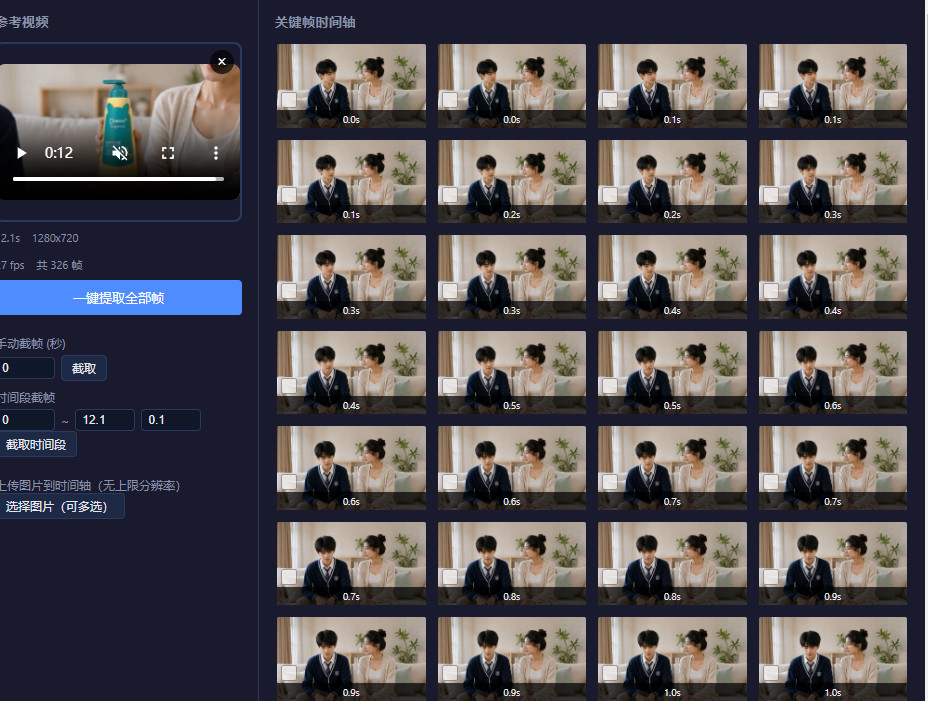Select the second 0.8s keyframe thumbnail
The image size is (928, 701).
click(x=672, y=564)
